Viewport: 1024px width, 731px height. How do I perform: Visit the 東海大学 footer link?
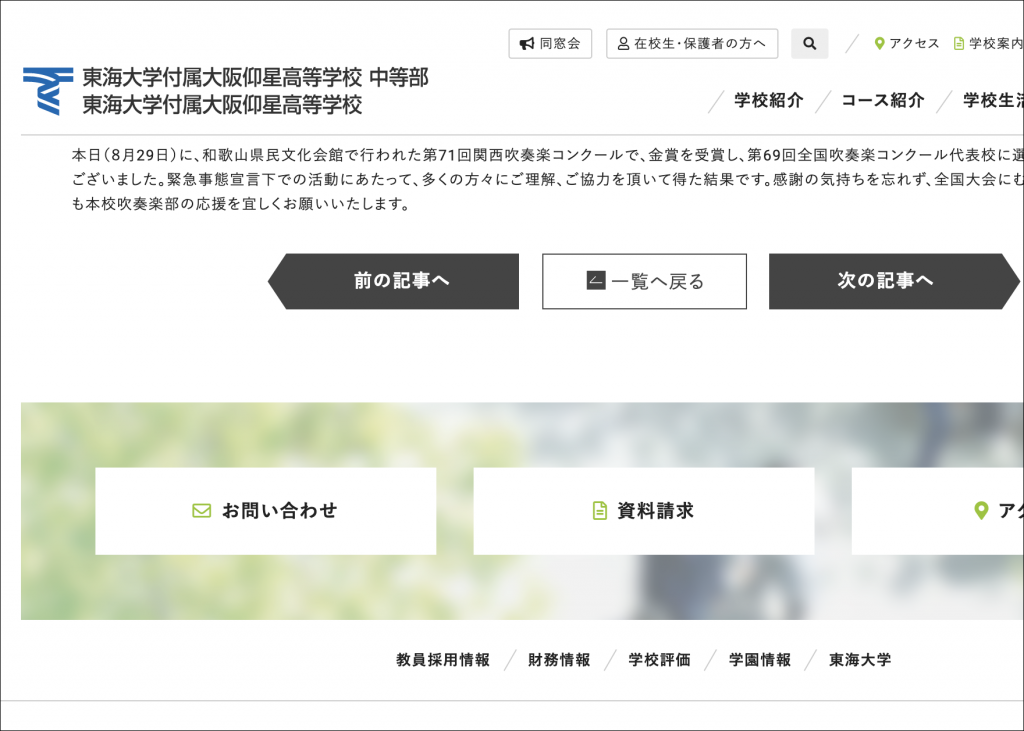click(x=859, y=660)
